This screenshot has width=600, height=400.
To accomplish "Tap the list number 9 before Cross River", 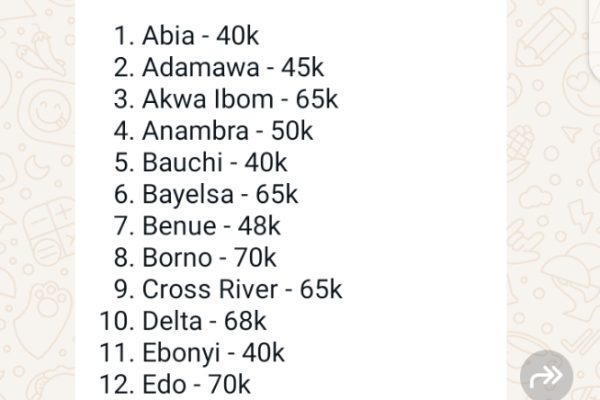I will [124, 289].
